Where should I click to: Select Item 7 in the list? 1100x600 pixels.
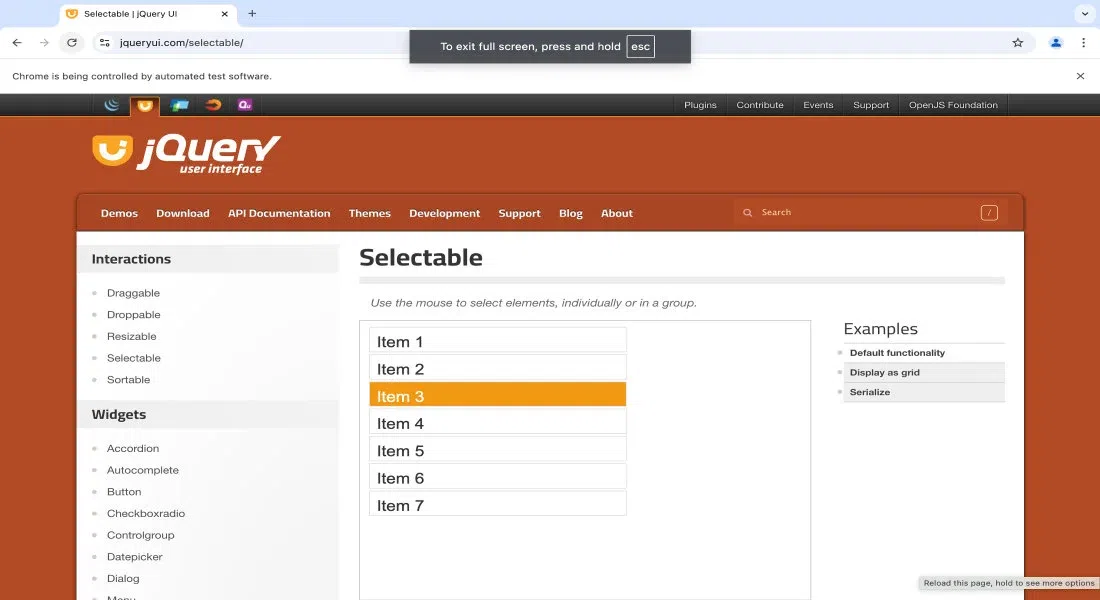click(x=497, y=504)
